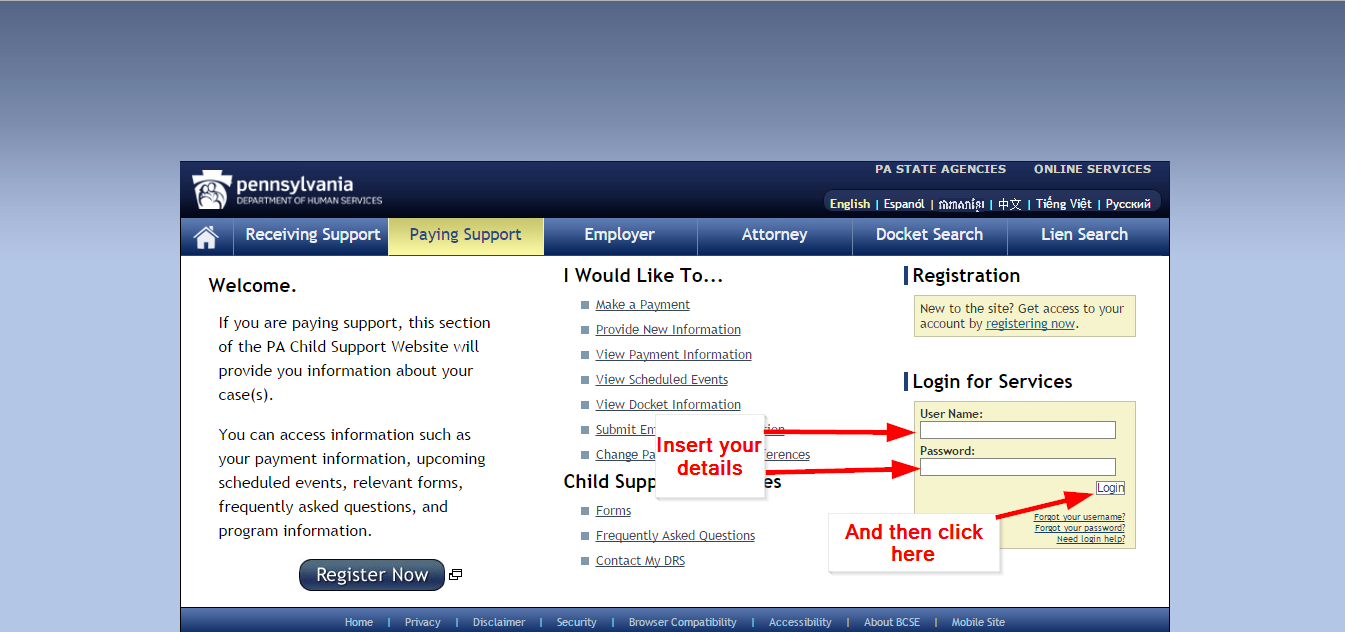The width and height of the screenshot is (1345, 632).
Task: Open View Docket Information link
Action: pos(668,405)
